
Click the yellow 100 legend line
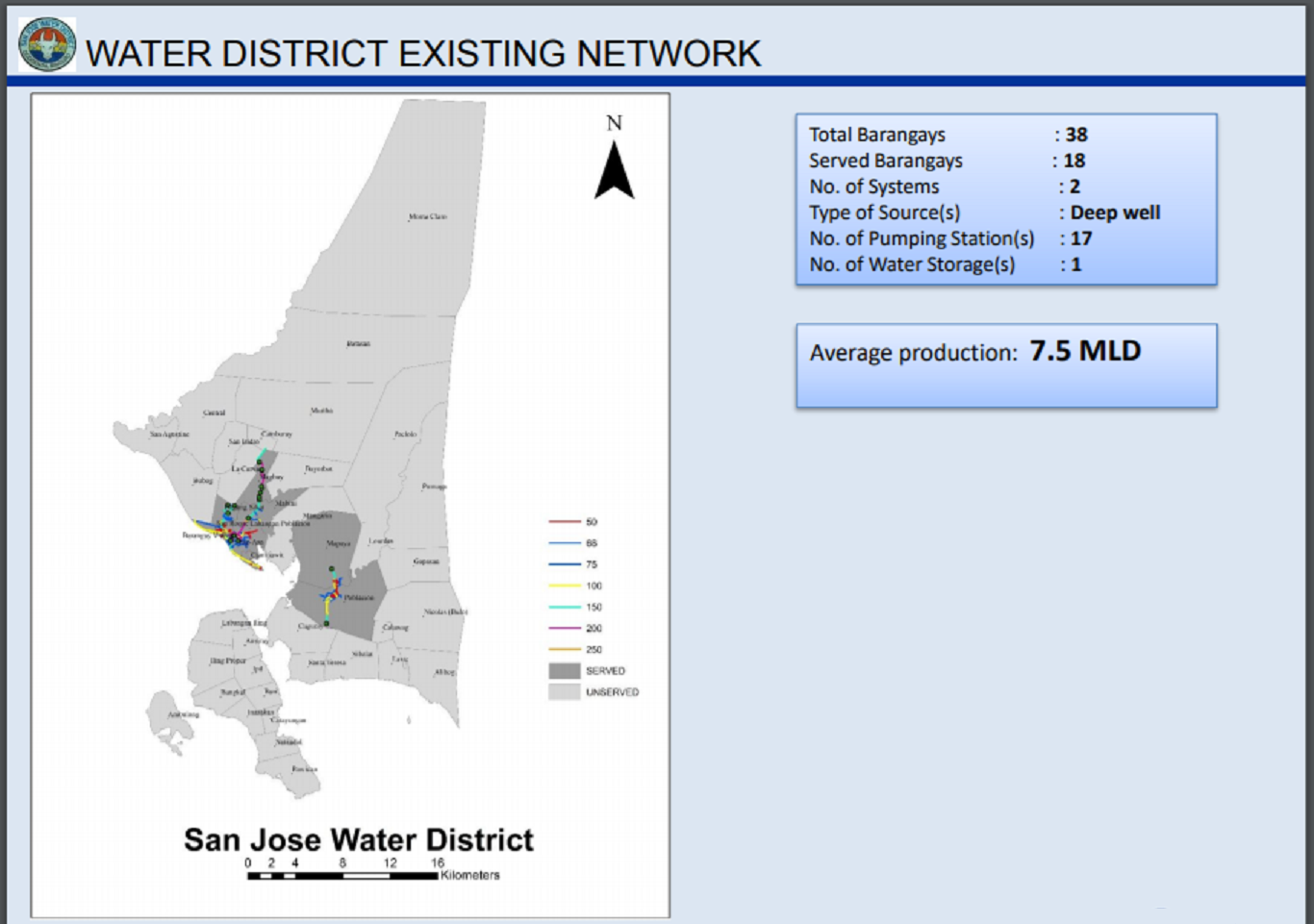[x=565, y=586]
